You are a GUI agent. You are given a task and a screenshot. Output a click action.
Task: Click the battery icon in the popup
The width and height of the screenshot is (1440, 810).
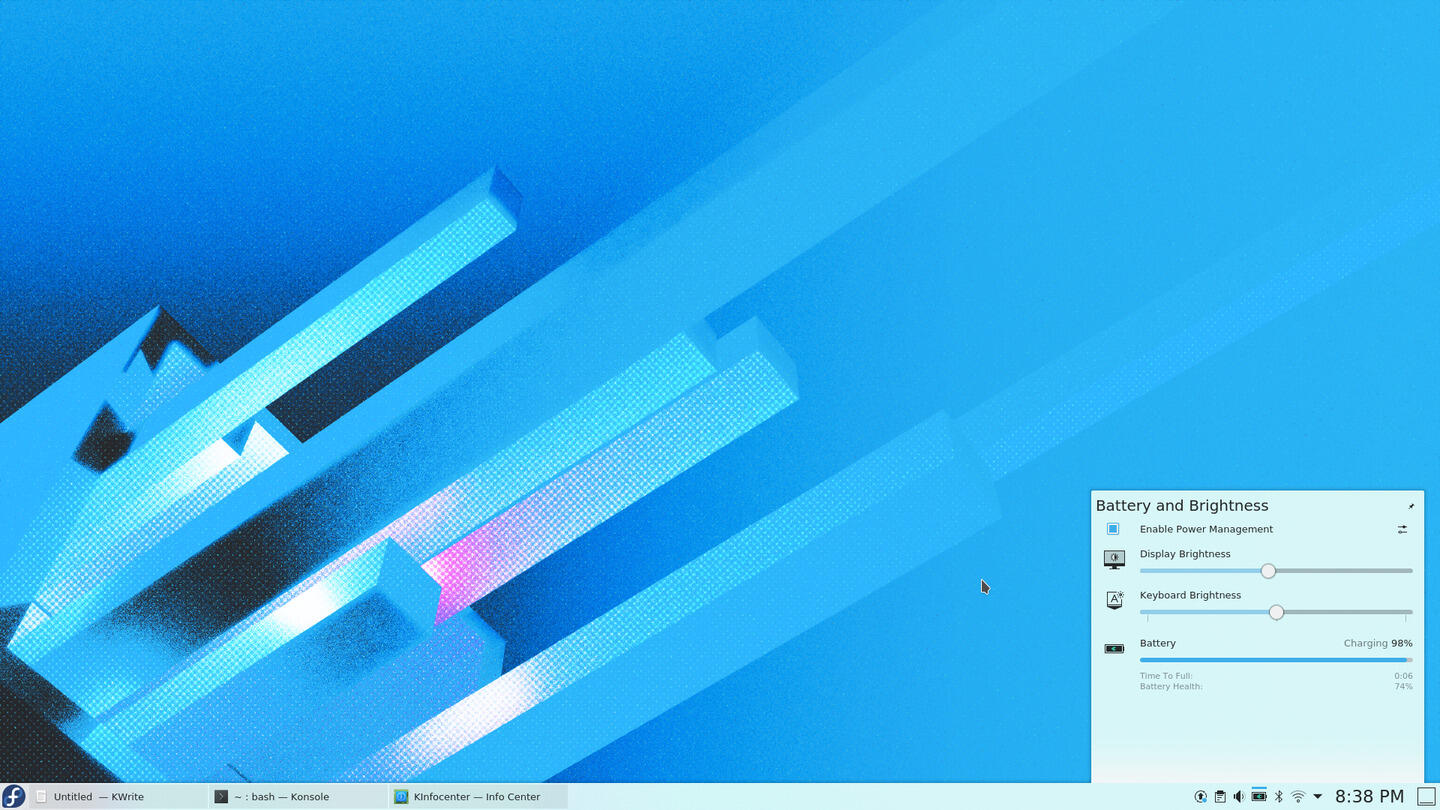1114,648
